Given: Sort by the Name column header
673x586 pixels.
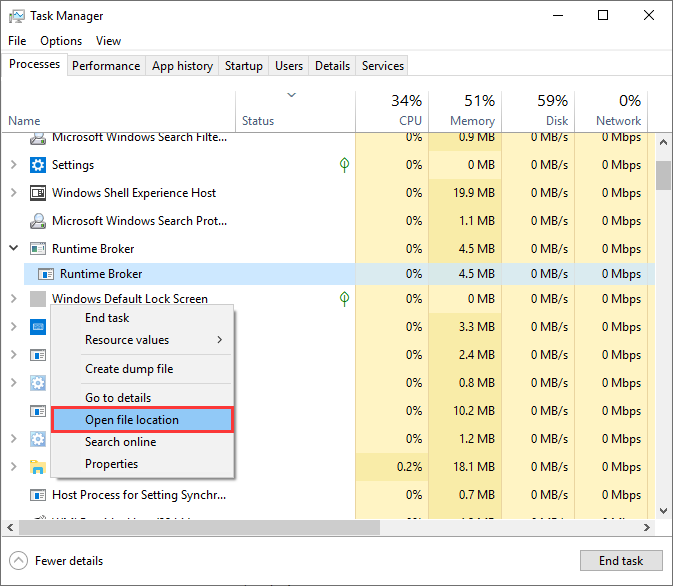Looking at the screenshot, I should tap(118, 111).
